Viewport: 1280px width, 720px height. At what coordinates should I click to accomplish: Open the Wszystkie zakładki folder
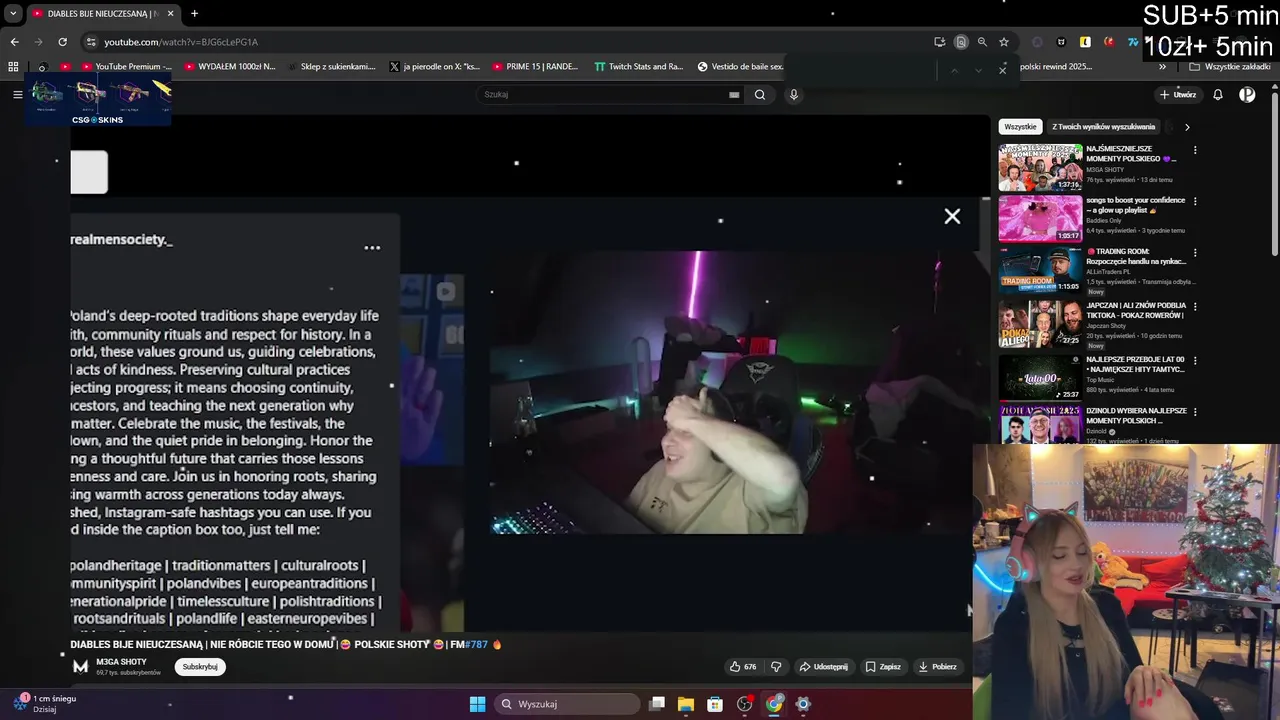[1230, 67]
